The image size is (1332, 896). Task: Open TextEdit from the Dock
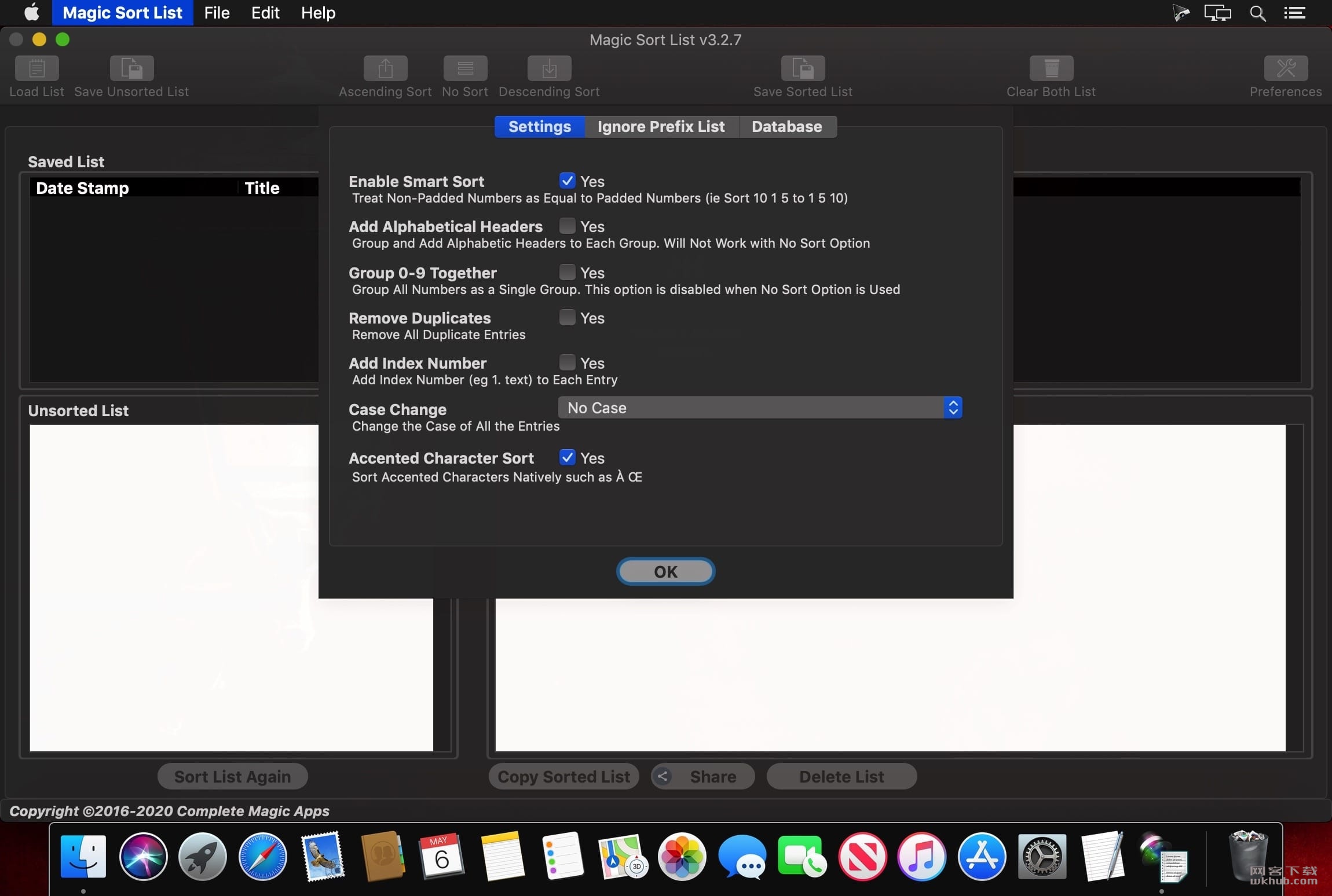[1102, 857]
